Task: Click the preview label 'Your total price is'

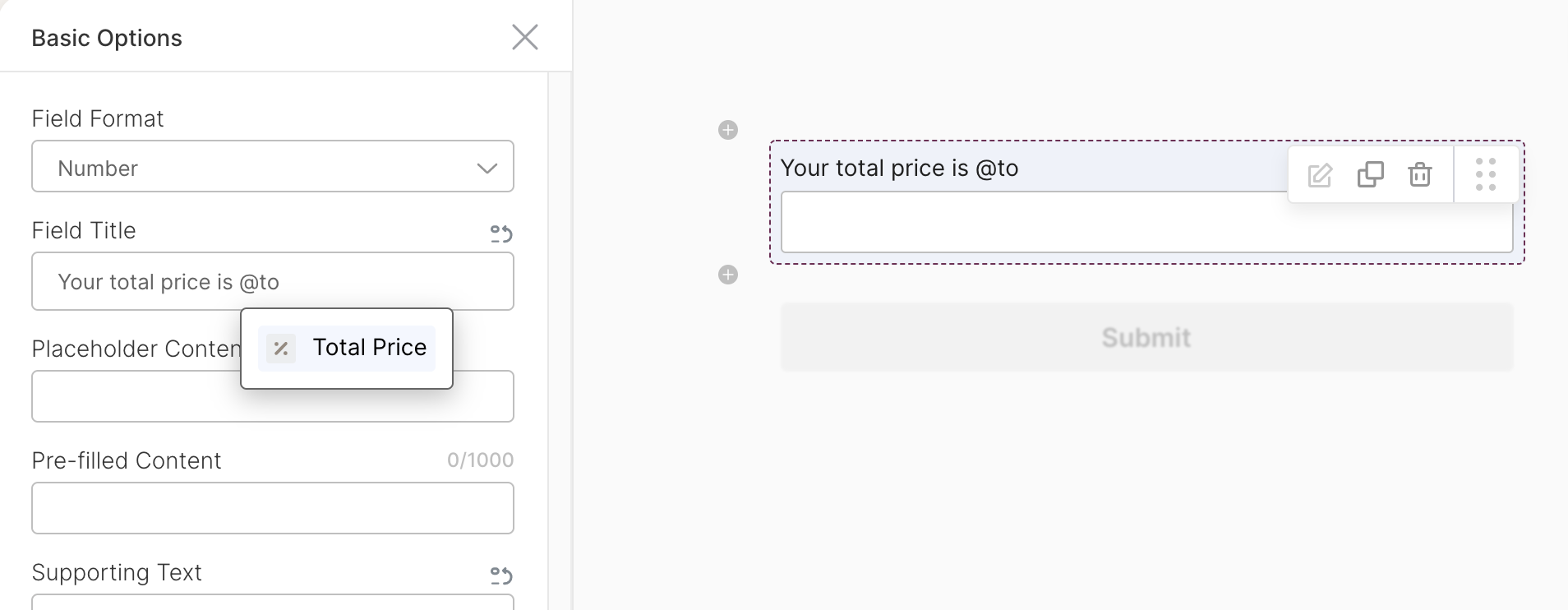Action: (874, 168)
